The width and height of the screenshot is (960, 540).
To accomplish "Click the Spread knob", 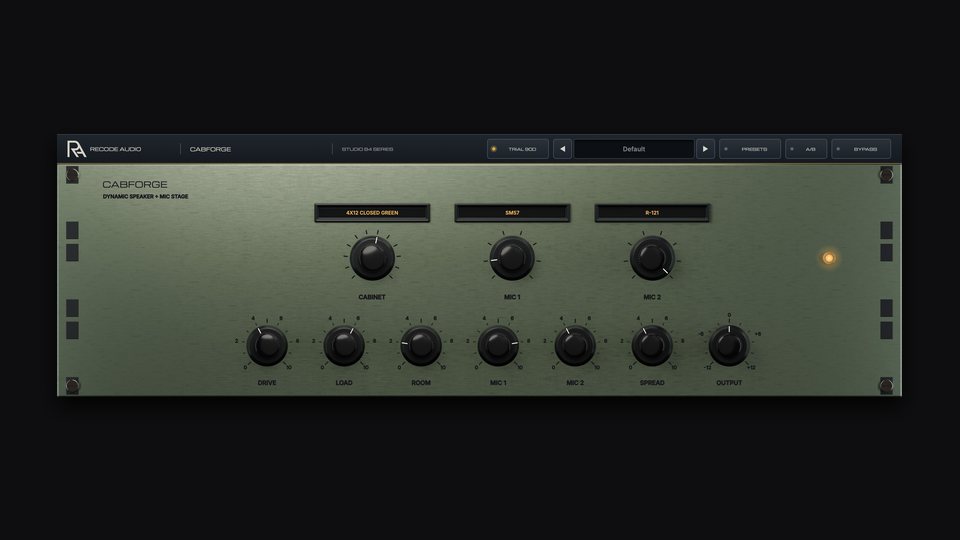I will (652, 346).
